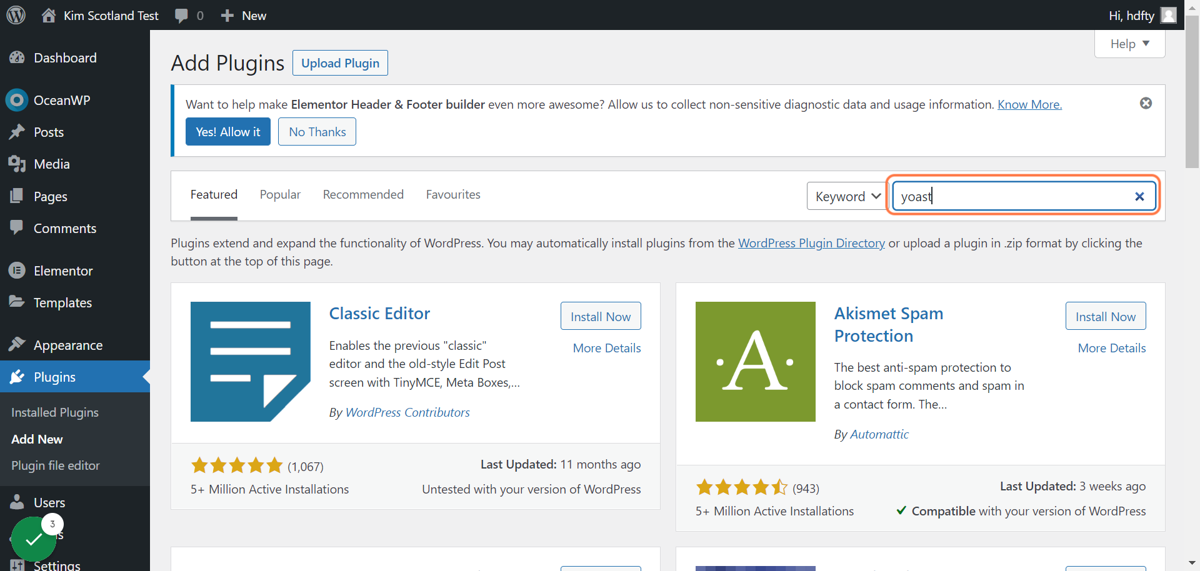Open WordPress Contributors author link
The width and height of the screenshot is (1200, 571).
[x=407, y=412]
